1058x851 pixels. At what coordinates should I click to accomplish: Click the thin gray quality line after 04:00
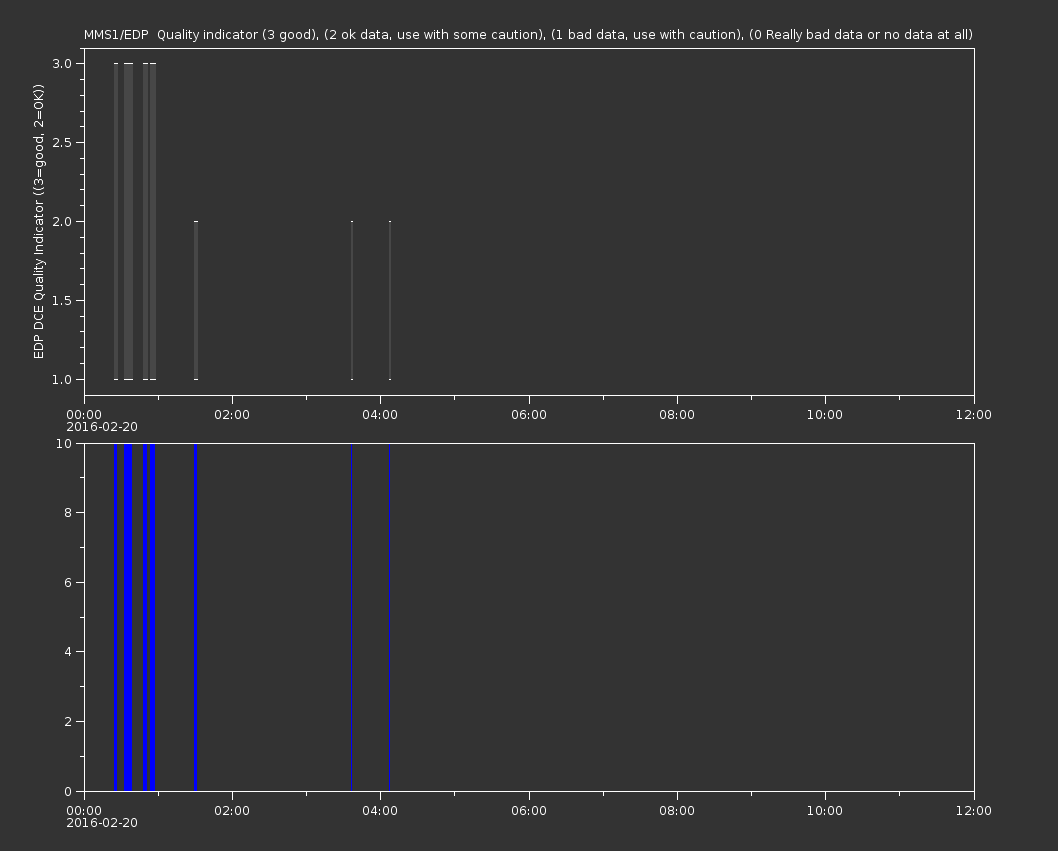tap(390, 300)
